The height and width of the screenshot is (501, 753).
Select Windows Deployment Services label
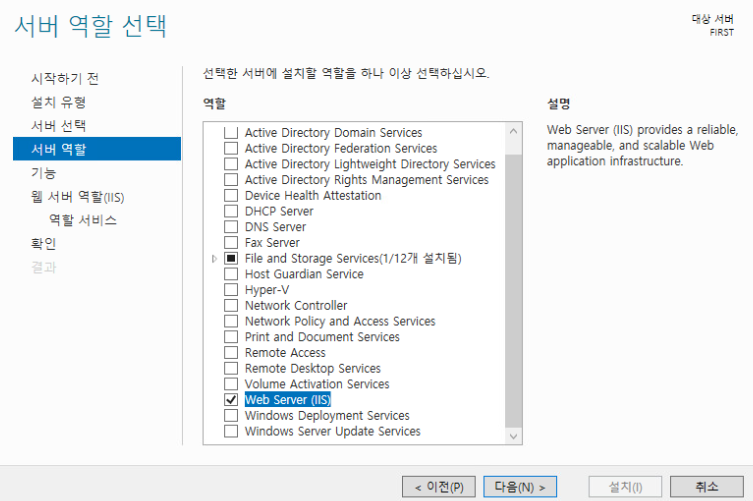coord(327,415)
